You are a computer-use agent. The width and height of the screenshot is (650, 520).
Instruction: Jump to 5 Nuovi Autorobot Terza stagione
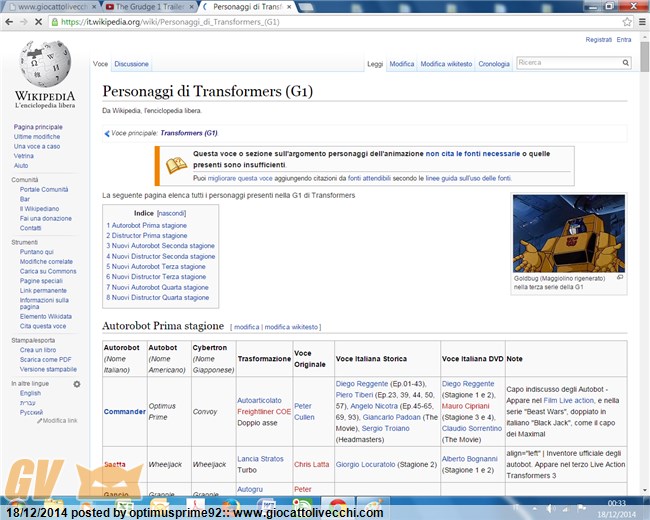click(156, 266)
